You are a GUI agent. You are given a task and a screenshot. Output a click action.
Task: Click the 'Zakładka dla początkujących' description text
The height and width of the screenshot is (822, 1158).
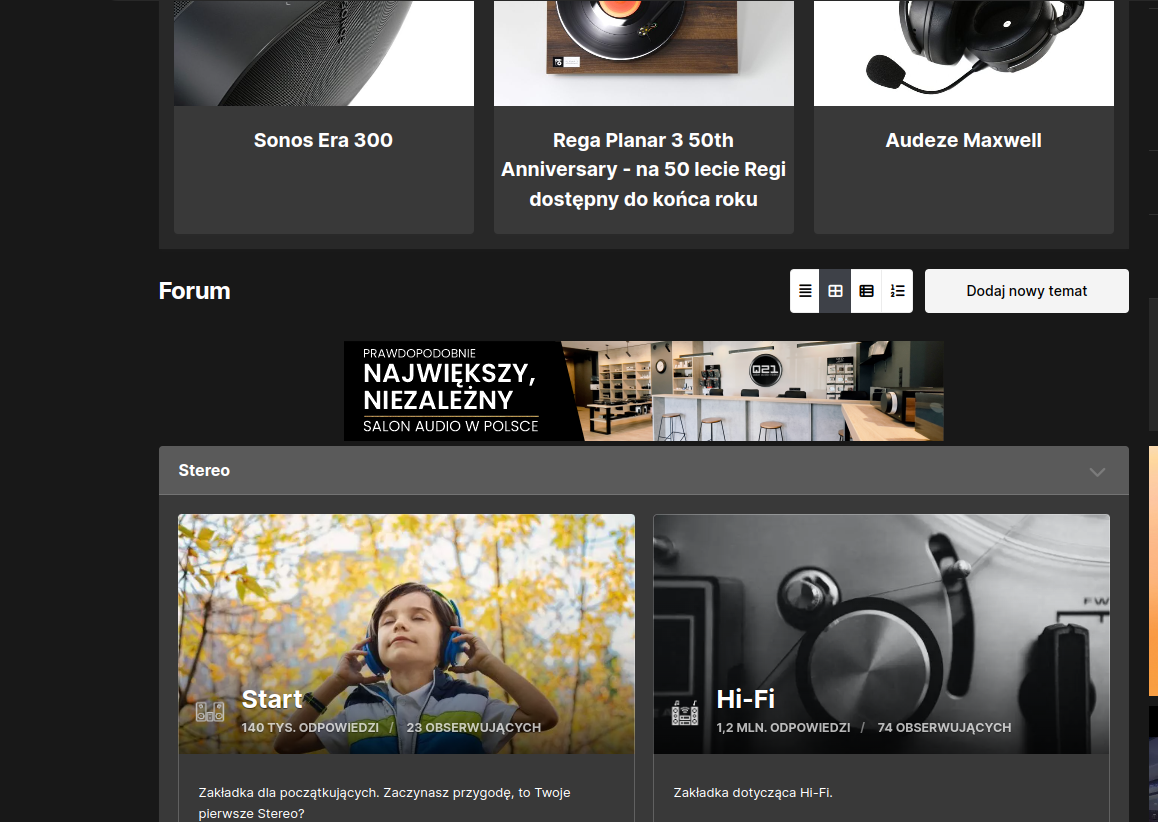tap(385, 803)
